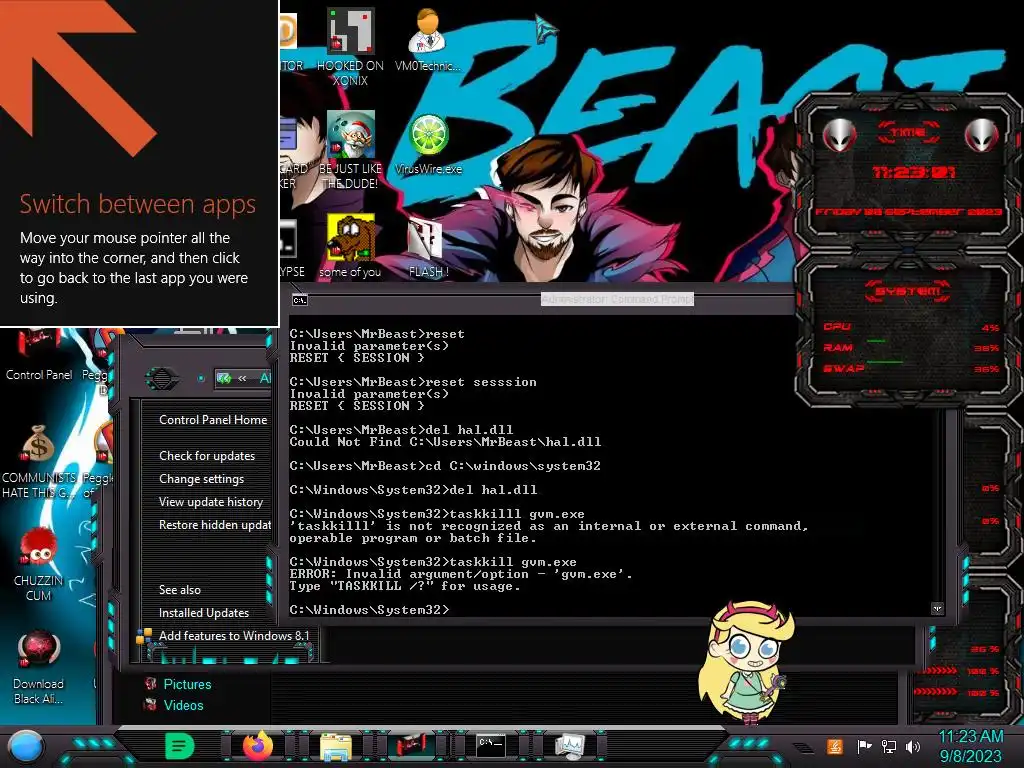Click the left alien head on clock widget
The image size is (1024, 768).
839,135
